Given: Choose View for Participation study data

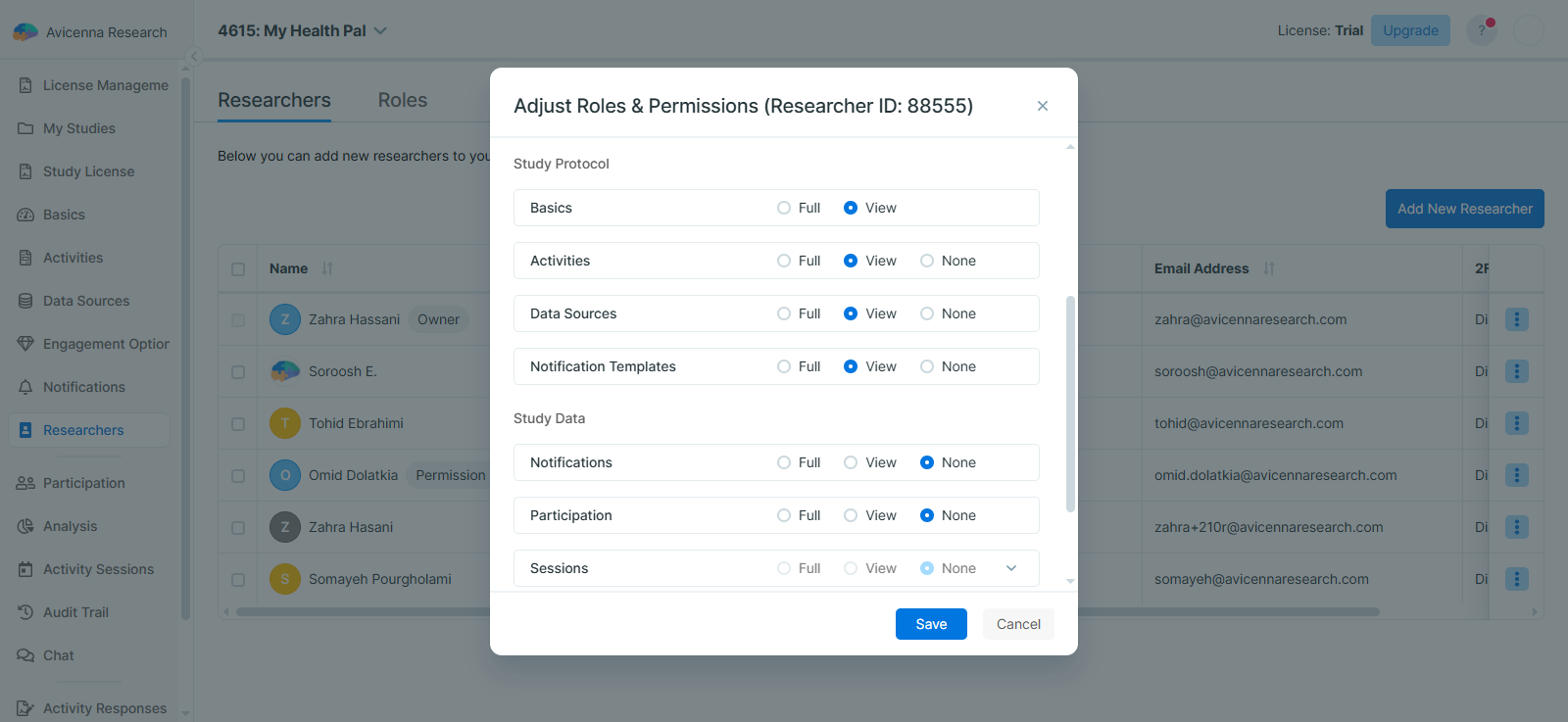Looking at the screenshot, I should click(x=851, y=515).
